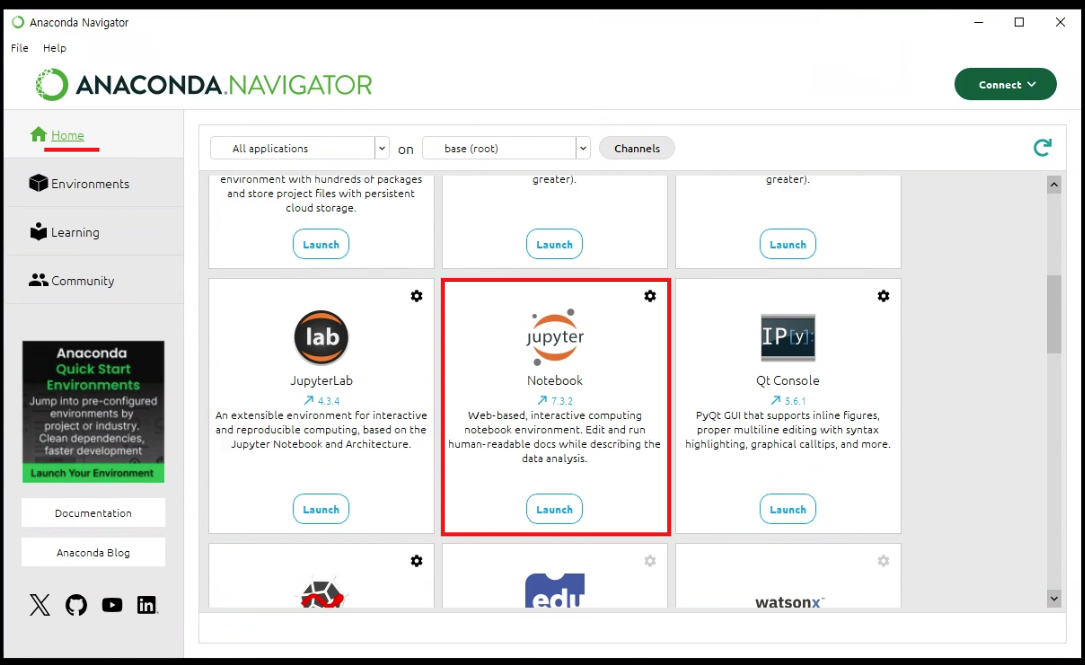
Task: Open the X (Twitter) social icon
Action: pos(40,605)
